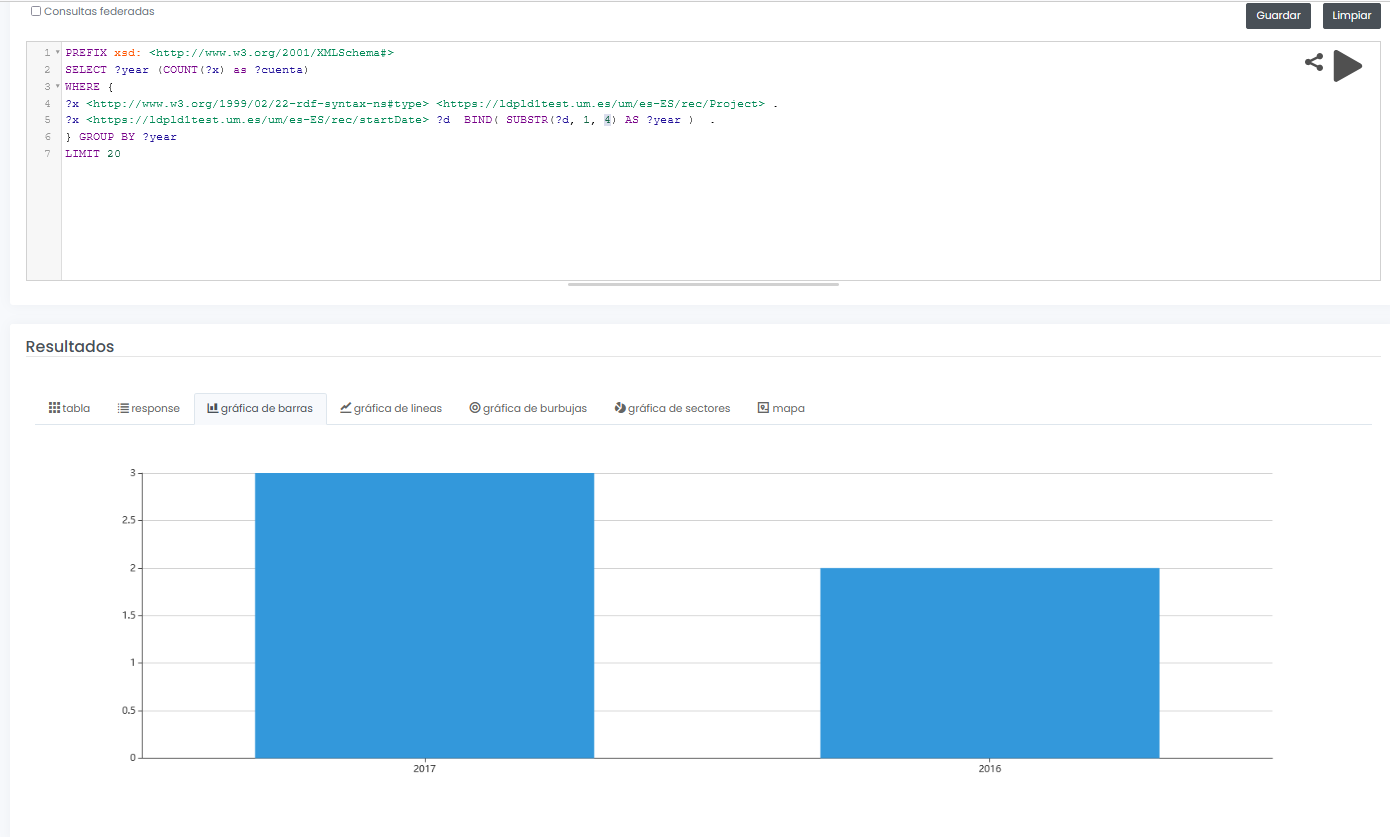Click the 2017 axis label
This screenshot has width=1390, height=837.
pyautogui.click(x=424, y=769)
